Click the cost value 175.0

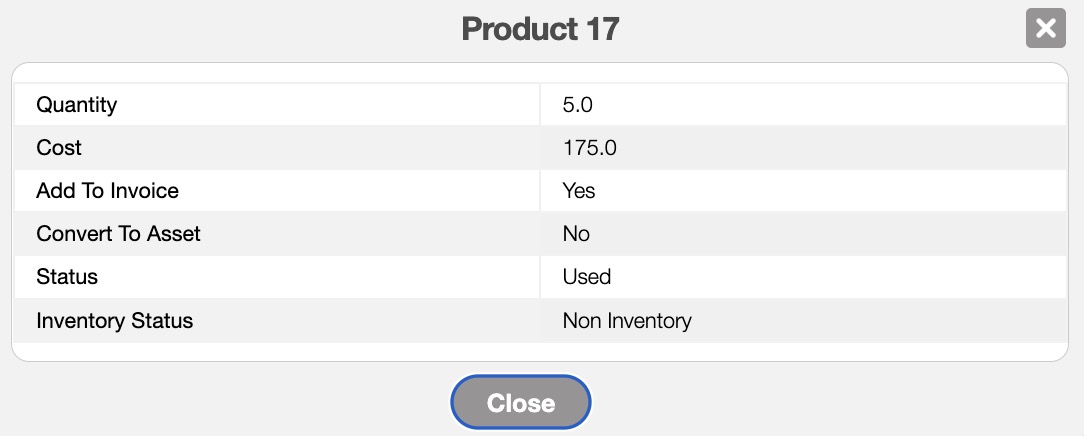click(x=590, y=148)
